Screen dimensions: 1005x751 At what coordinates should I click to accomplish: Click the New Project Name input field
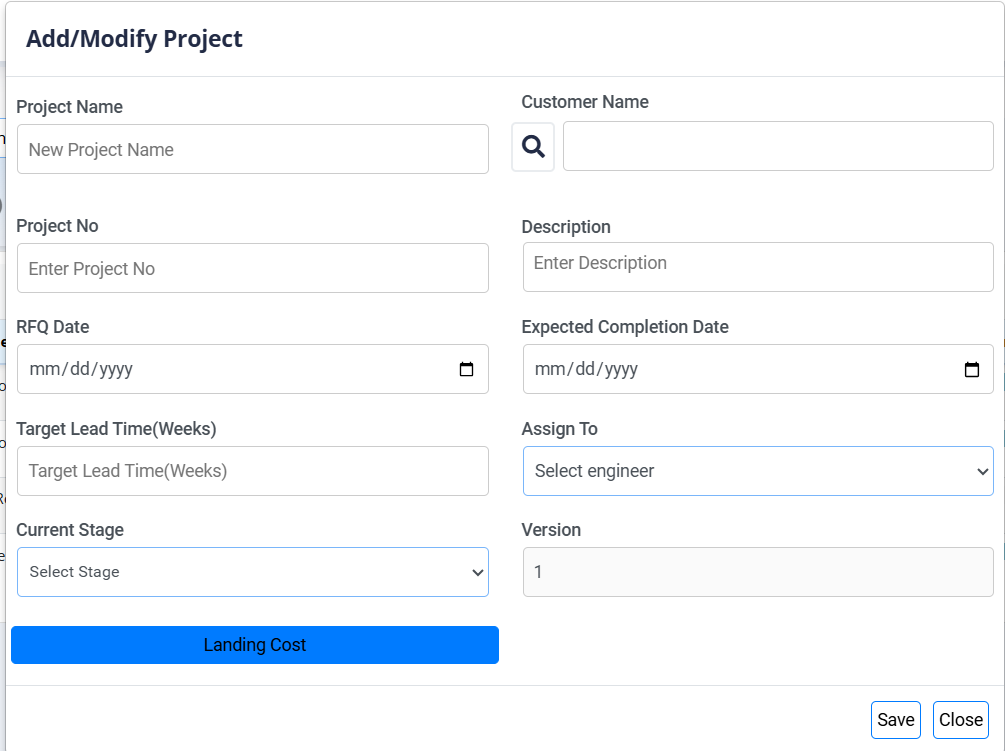click(x=253, y=148)
